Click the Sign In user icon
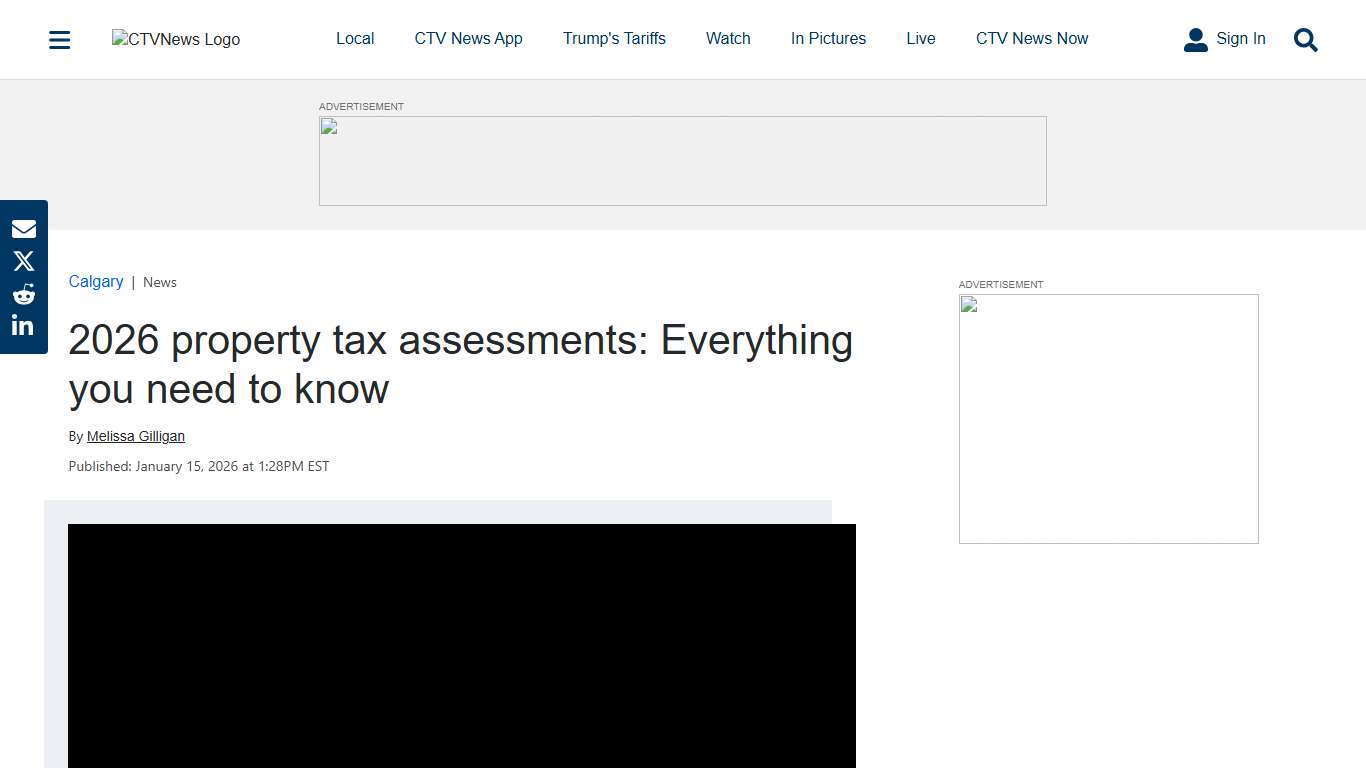Screen dimensions: 1366x768 [x=1195, y=40]
